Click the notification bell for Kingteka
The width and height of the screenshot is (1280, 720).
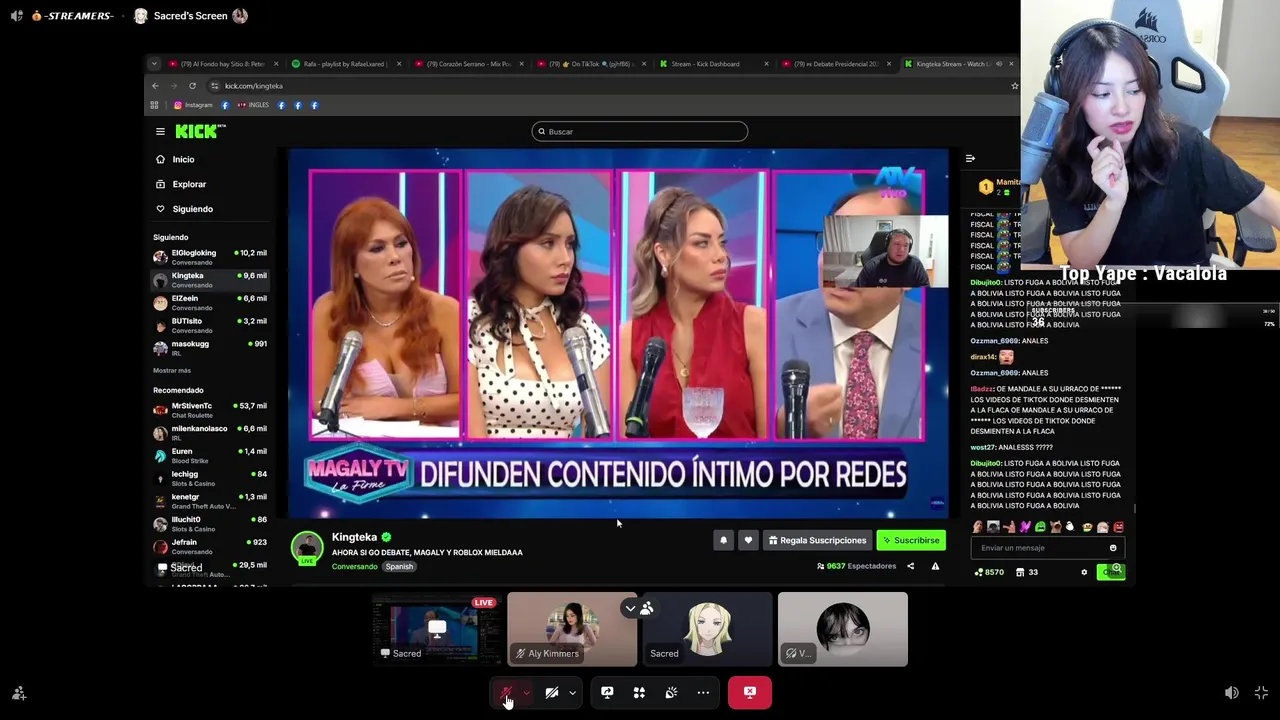click(x=723, y=540)
